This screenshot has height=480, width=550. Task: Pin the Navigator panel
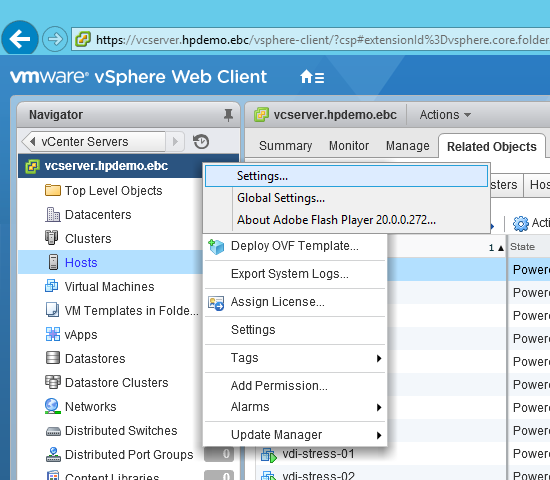(228, 115)
